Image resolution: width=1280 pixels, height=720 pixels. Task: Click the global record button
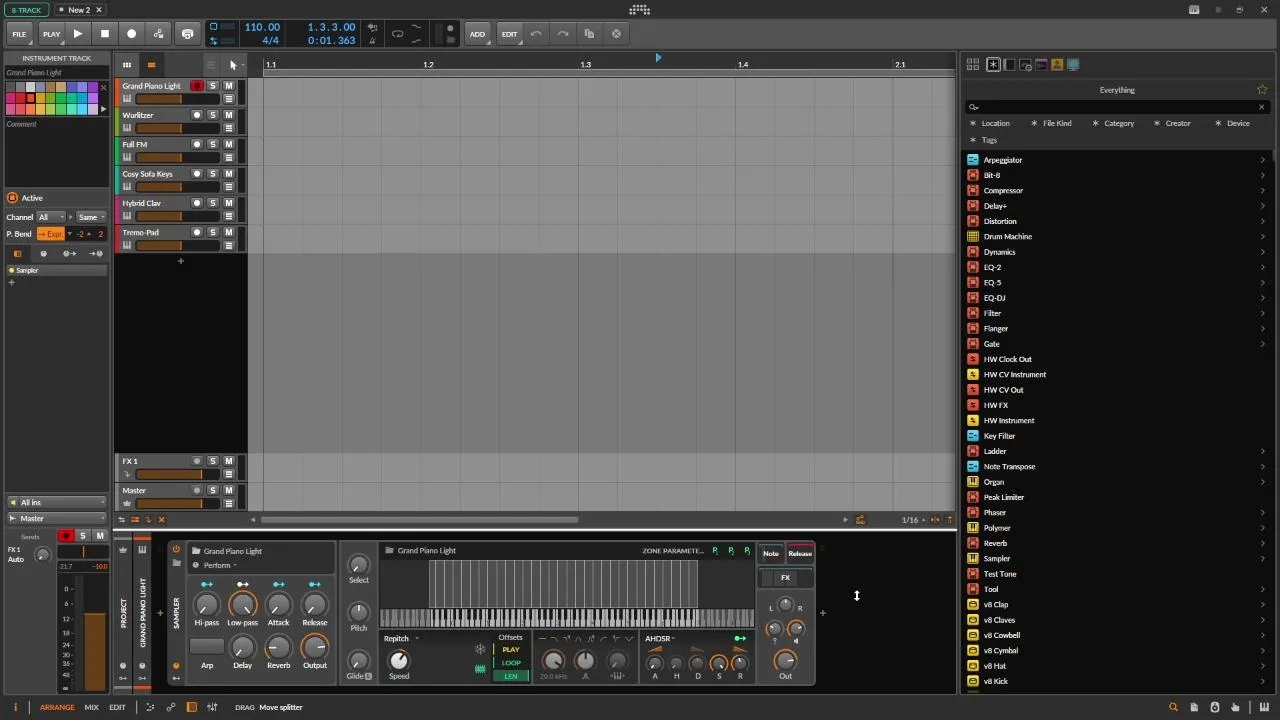coord(131,34)
